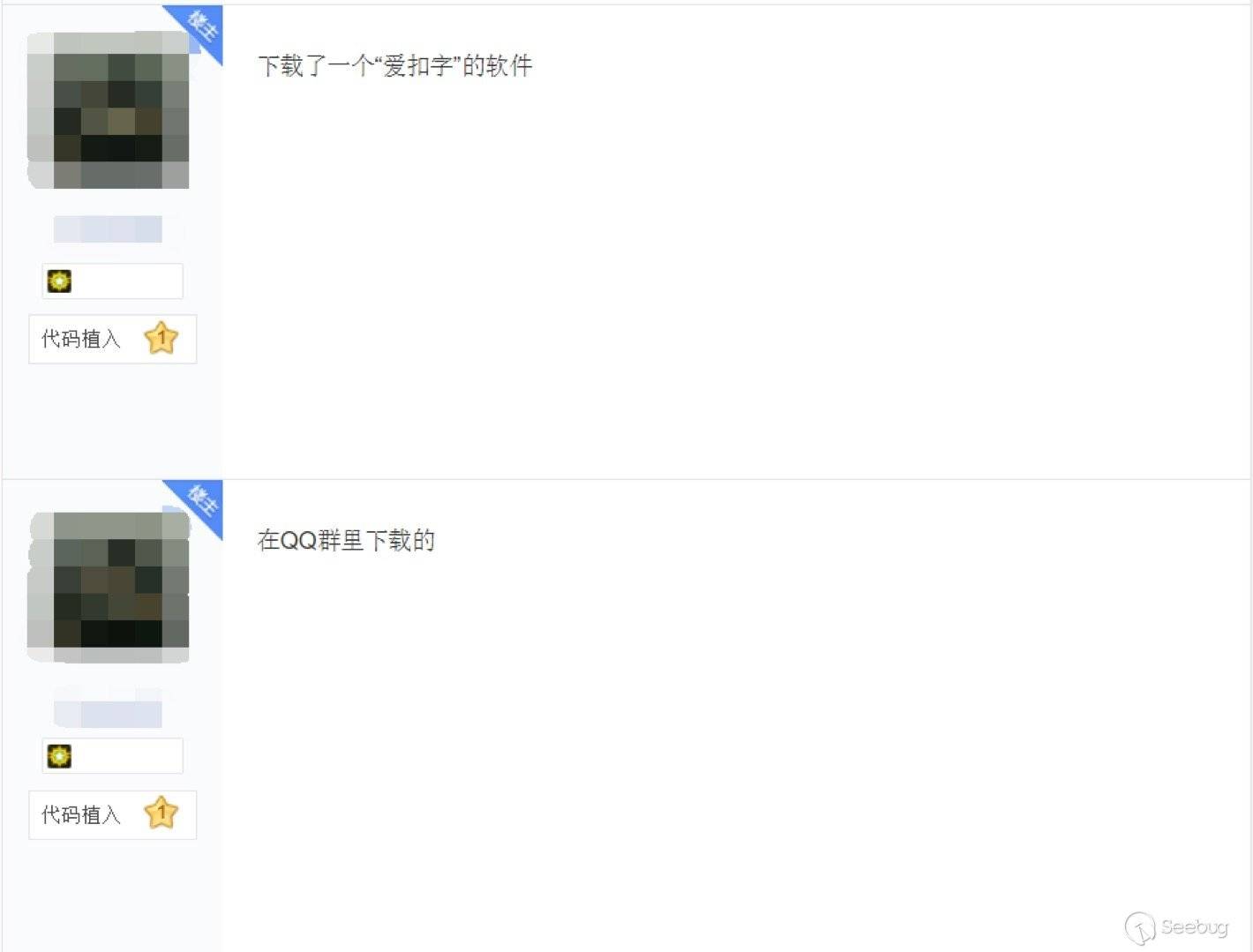Click the yellow flower badge in second post
The height and width of the screenshot is (952, 1253).
59,756
